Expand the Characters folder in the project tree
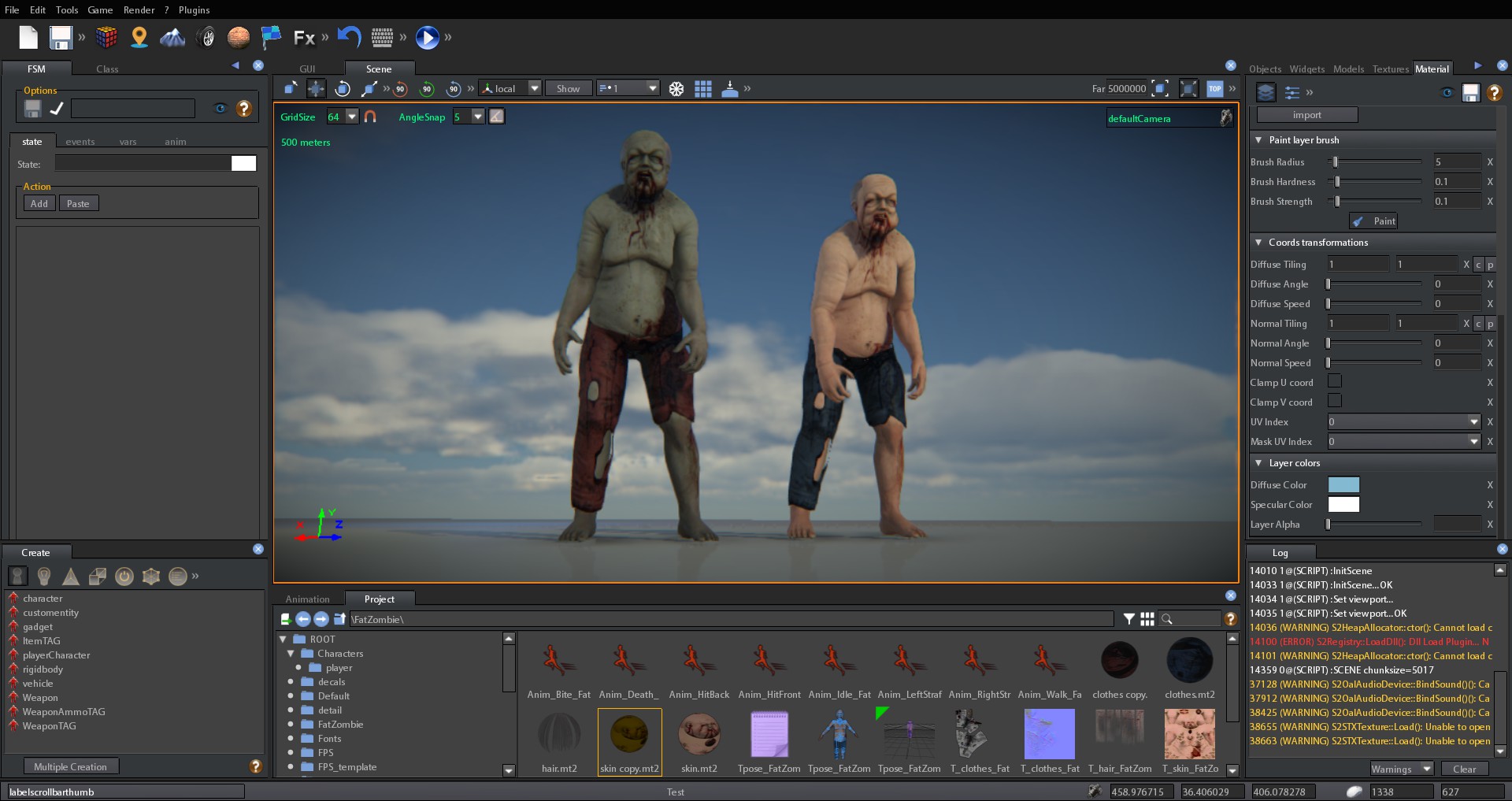 tap(292, 653)
